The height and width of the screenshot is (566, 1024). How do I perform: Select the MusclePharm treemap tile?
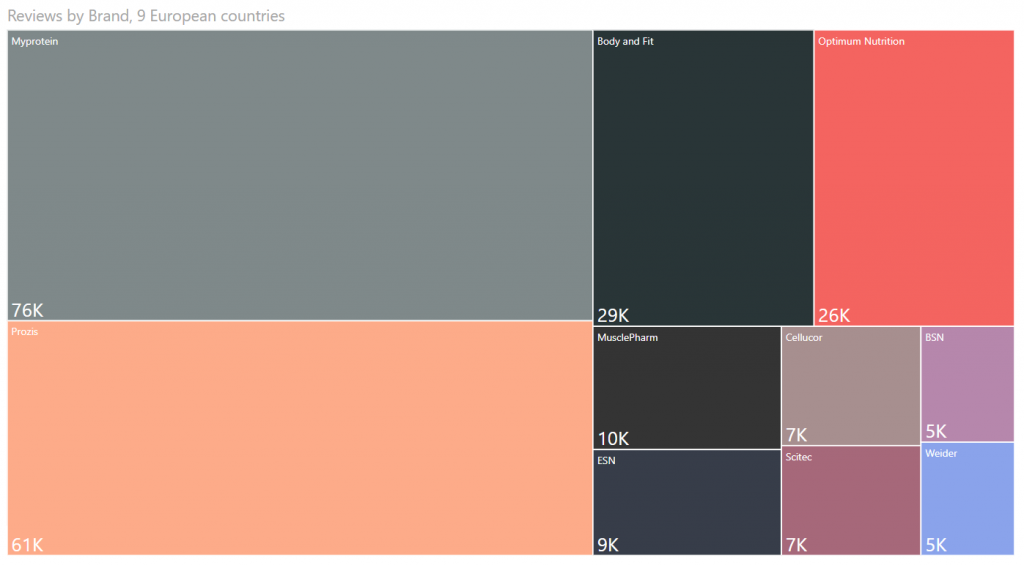tap(687, 388)
